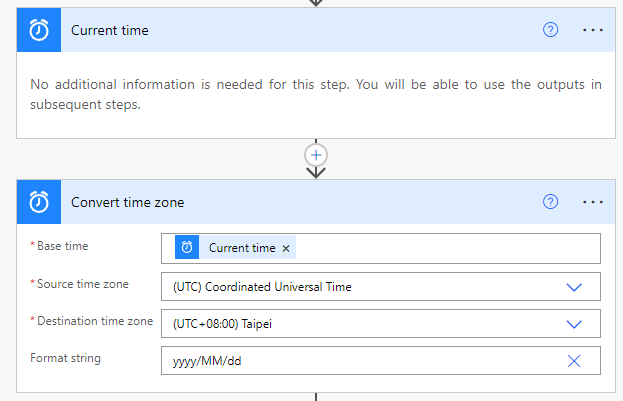Viewport: 623px width, 401px height.
Task: Click the Current time token in Base time
Action: (x=241, y=248)
